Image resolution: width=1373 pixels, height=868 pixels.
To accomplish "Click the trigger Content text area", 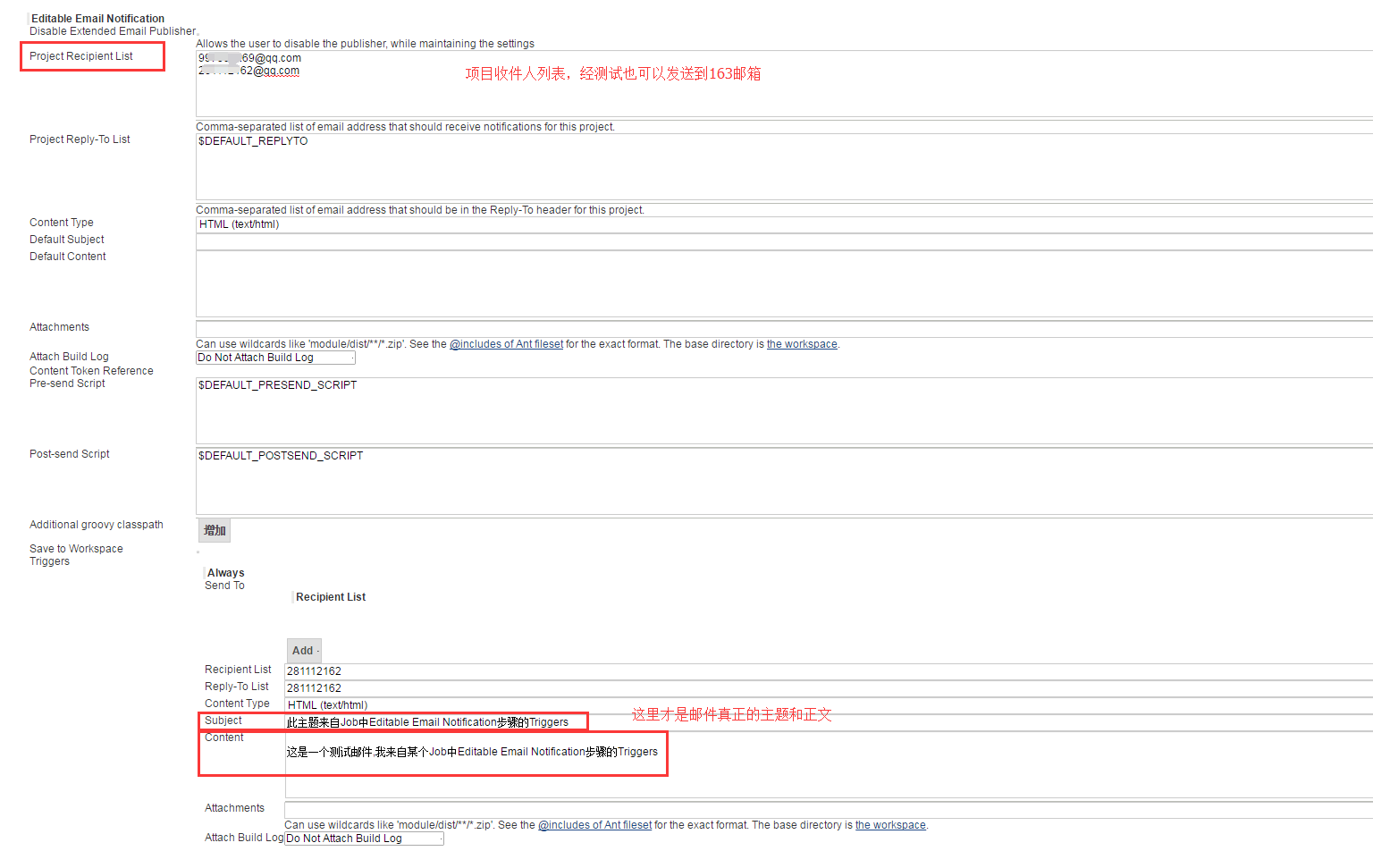I will (x=828, y=765).
